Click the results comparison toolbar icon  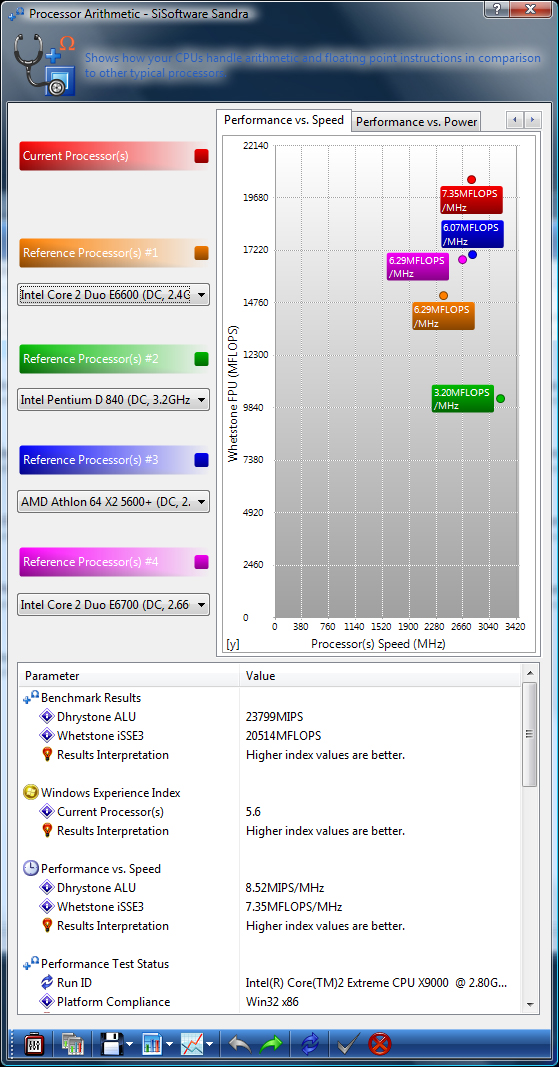pos(71,1043)
